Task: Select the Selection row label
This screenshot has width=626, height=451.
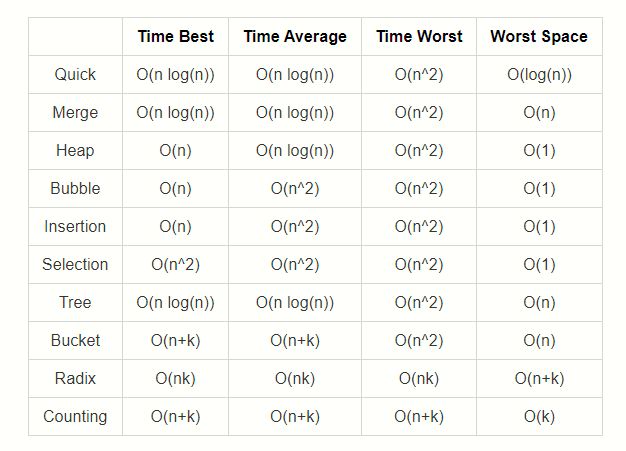Action: click(75, 265)
